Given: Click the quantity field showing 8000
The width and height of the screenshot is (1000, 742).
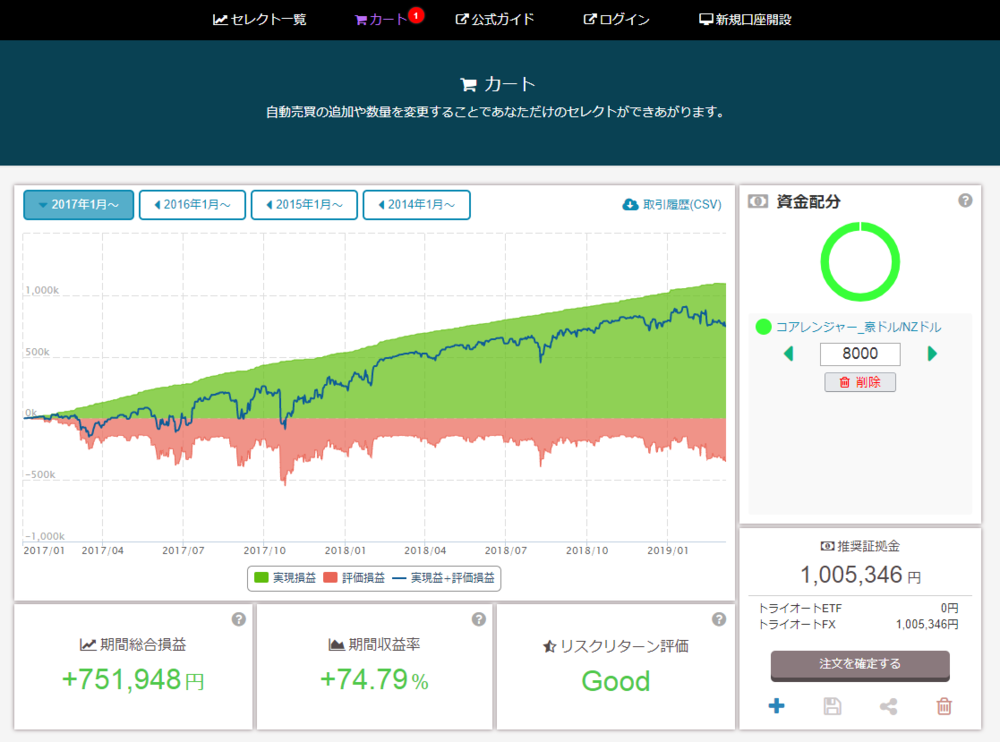Looking at the screenshot, I should [860, 354].
